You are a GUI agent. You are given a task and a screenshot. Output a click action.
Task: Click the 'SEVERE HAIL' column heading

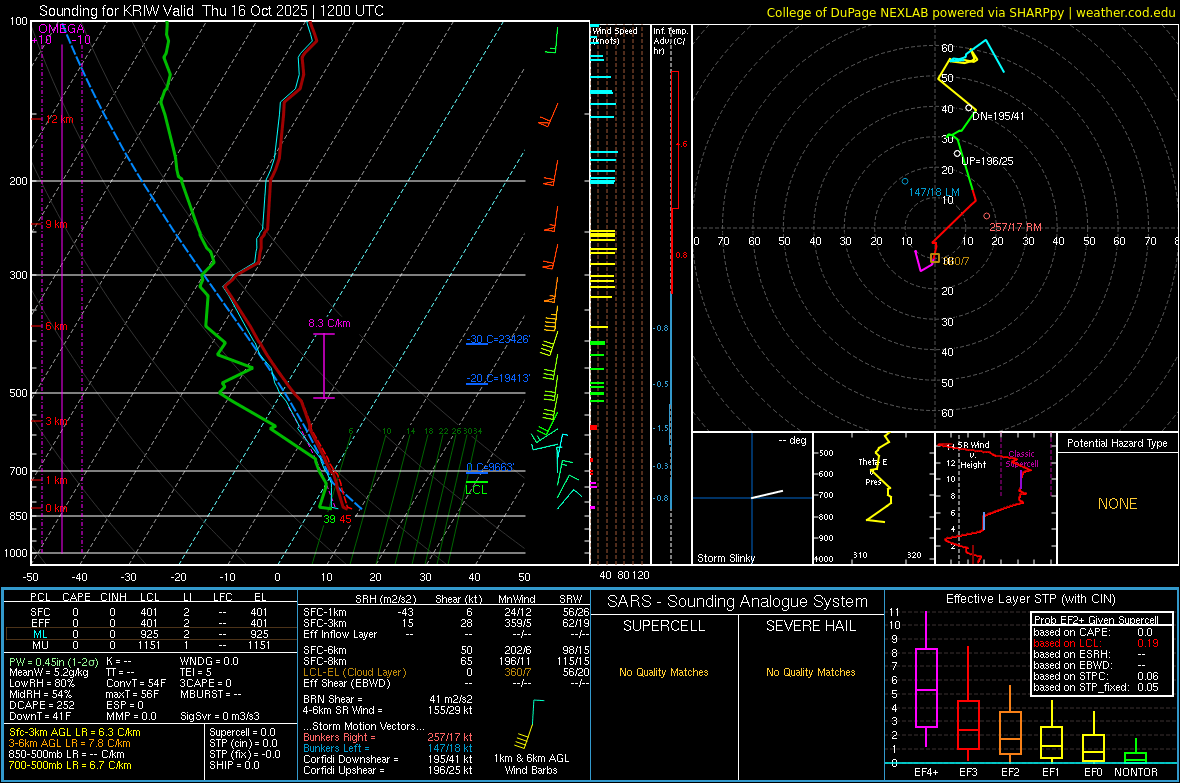point(810,626)
